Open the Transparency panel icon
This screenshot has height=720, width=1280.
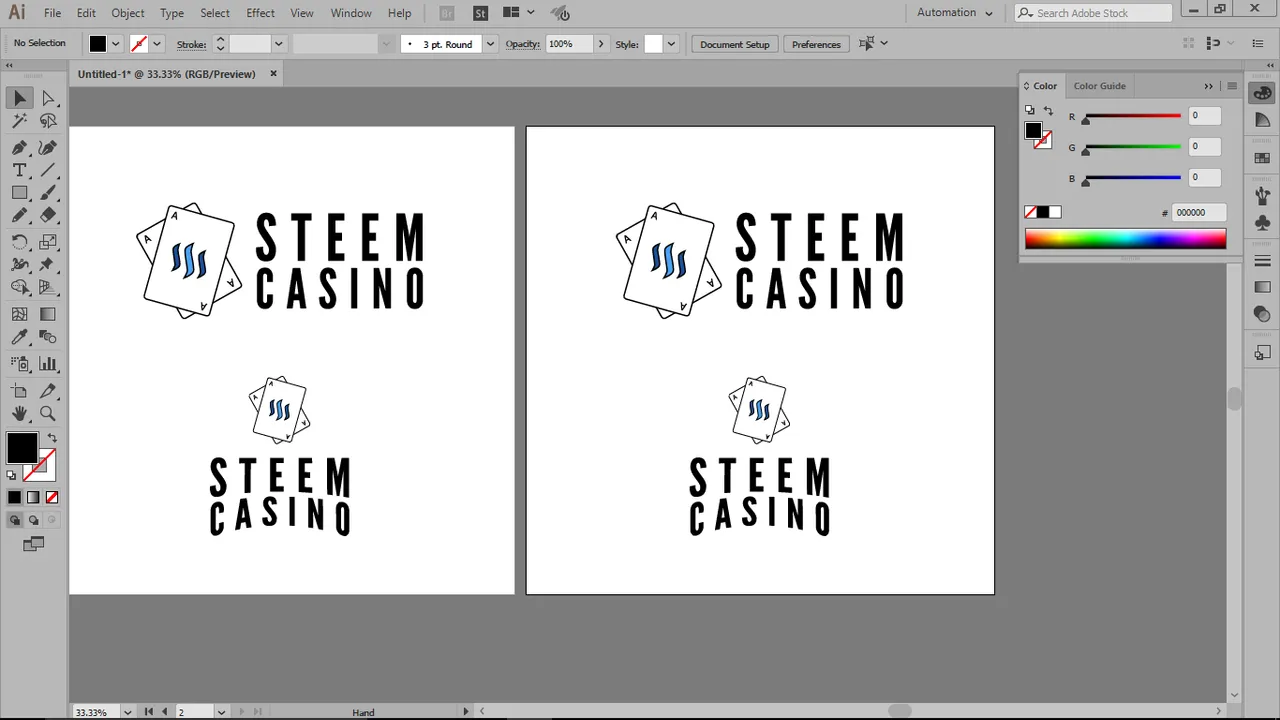tap(1262, 315)
